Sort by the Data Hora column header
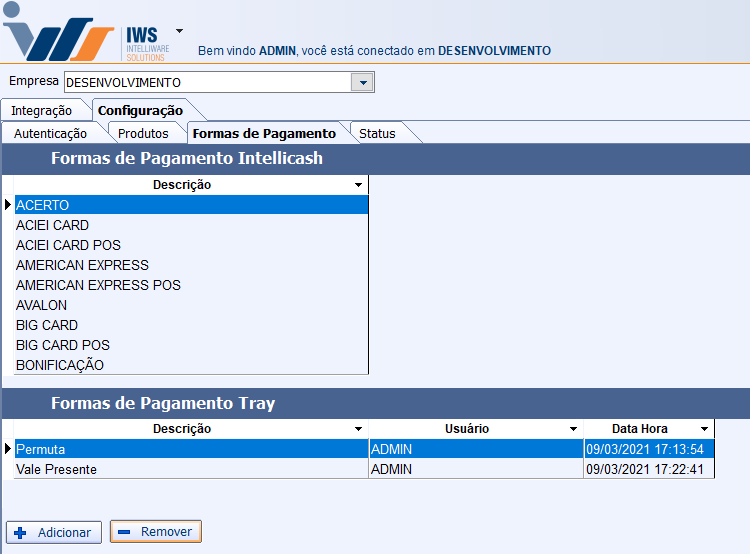Screen dimensions: 752x554 [x=640, y=428]
